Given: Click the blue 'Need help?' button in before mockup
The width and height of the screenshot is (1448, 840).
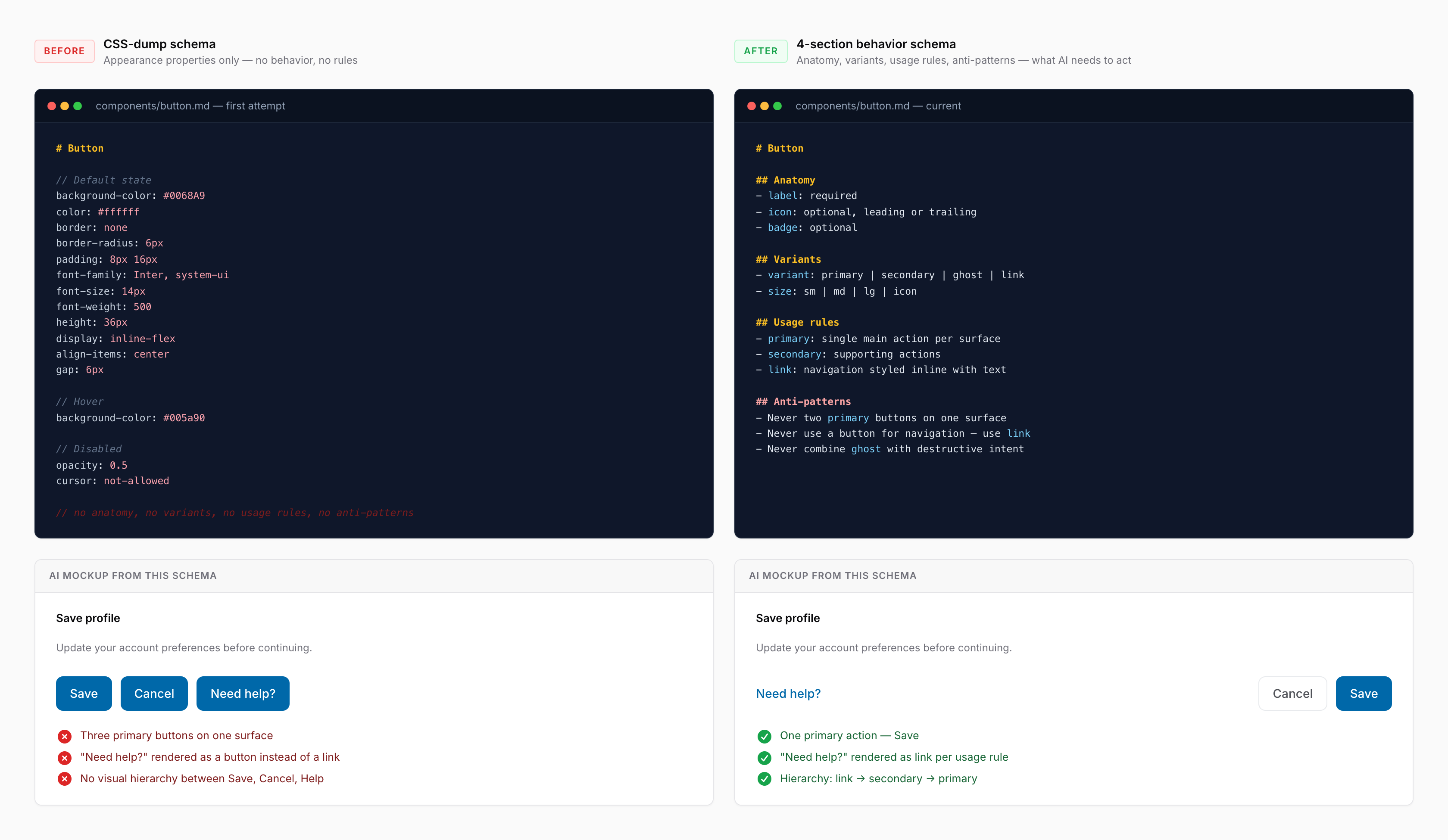Looking at the screenshot, I should (243, 694).
